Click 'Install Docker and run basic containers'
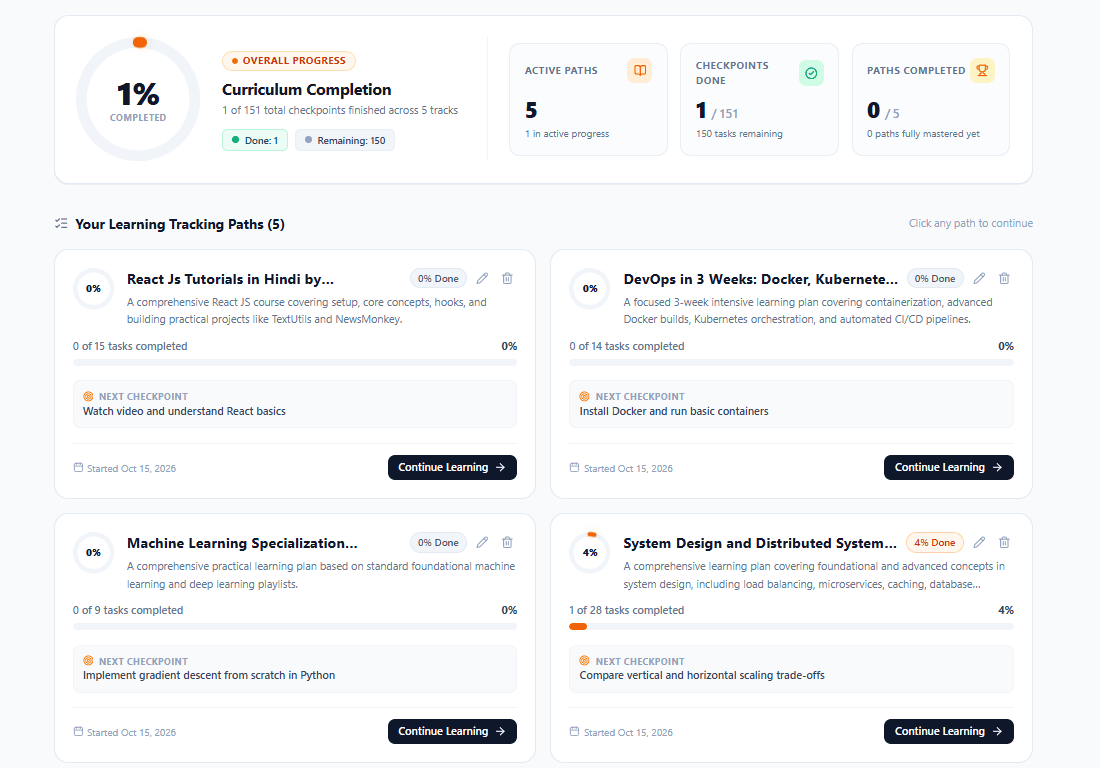This screenshot has width=1100, height=768. tap(674, 411)
